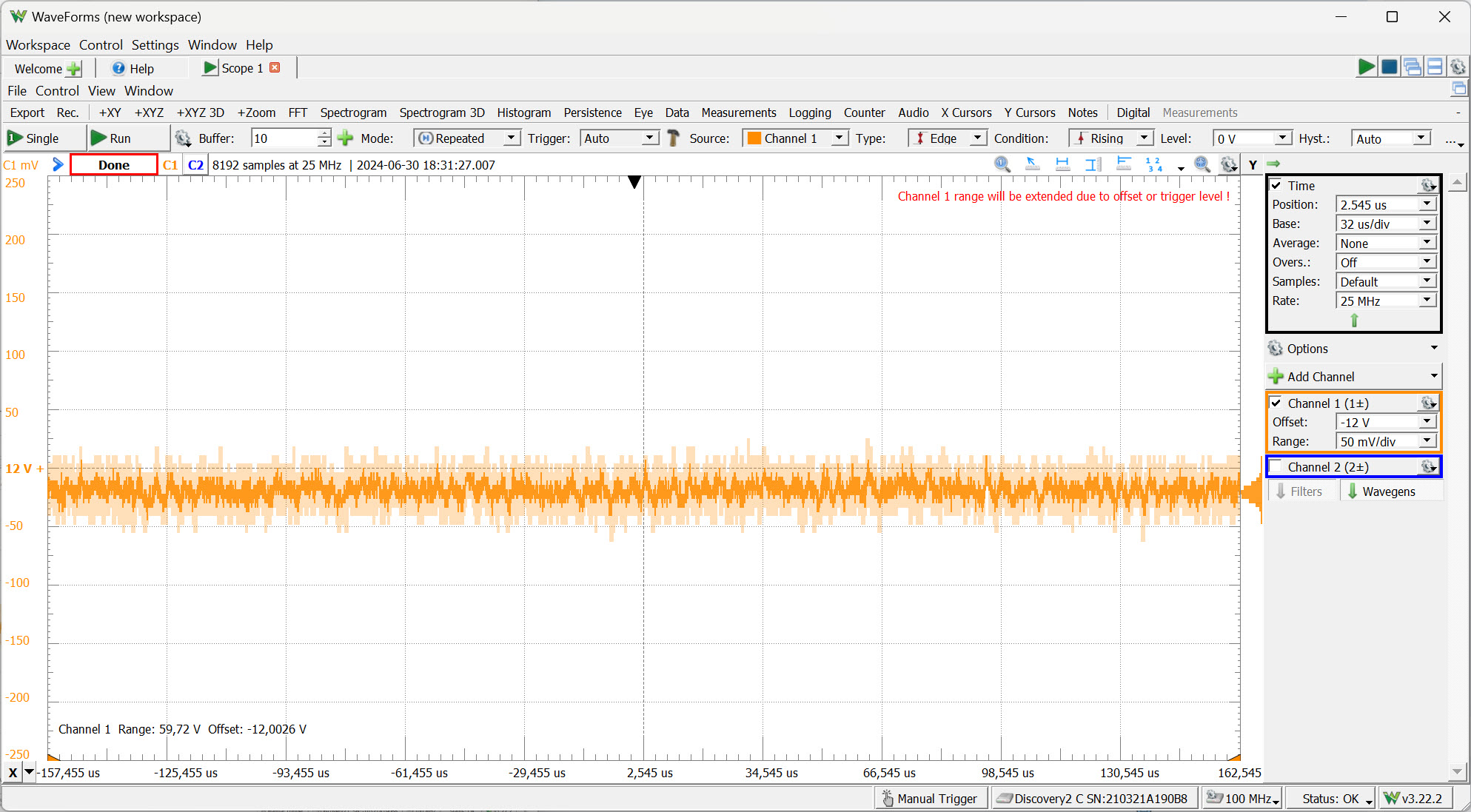The height and width of the screenshot is (812, 1471).
Task: Click the green run arrow in the top-right corner
Action: [1366, 67]
